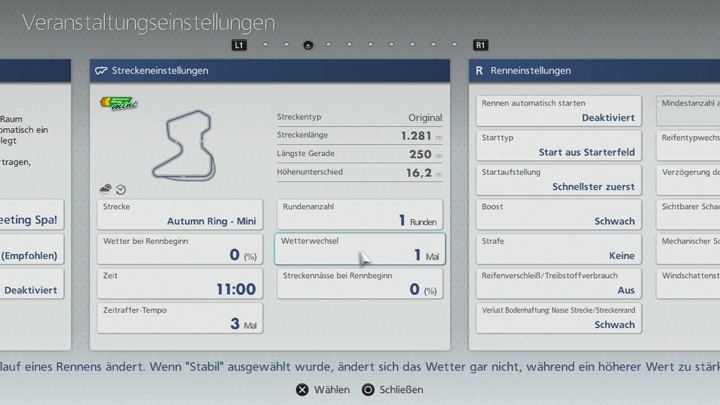Image resolution: width=720 pixels, height=405 pixels.
Task: Click the L1 previous page icon
Action: (x=239, y=45)
